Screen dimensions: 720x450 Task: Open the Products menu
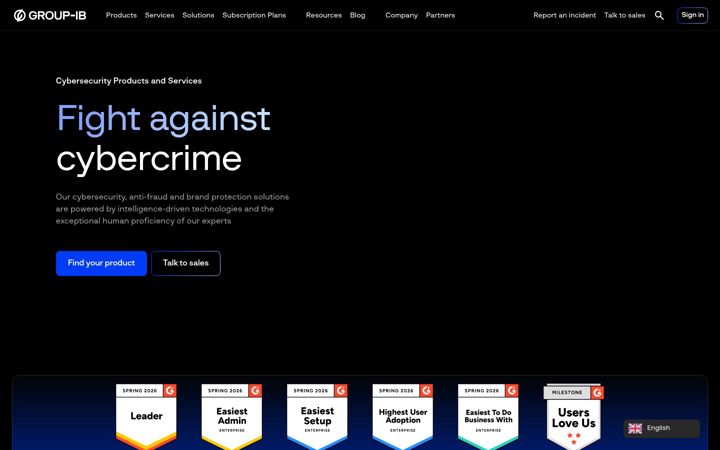(121, 15)
